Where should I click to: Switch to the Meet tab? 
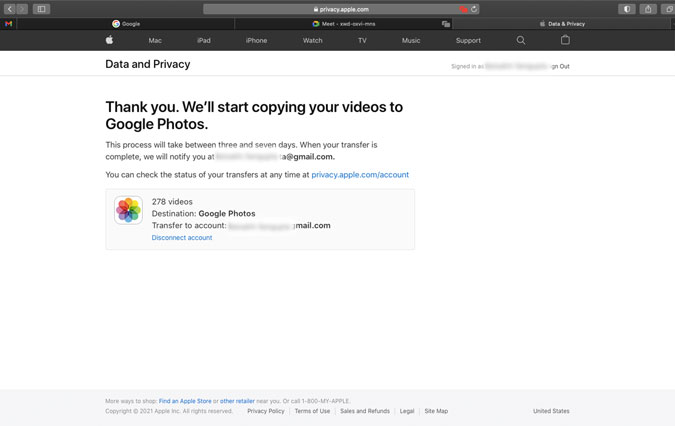(344, 24)
